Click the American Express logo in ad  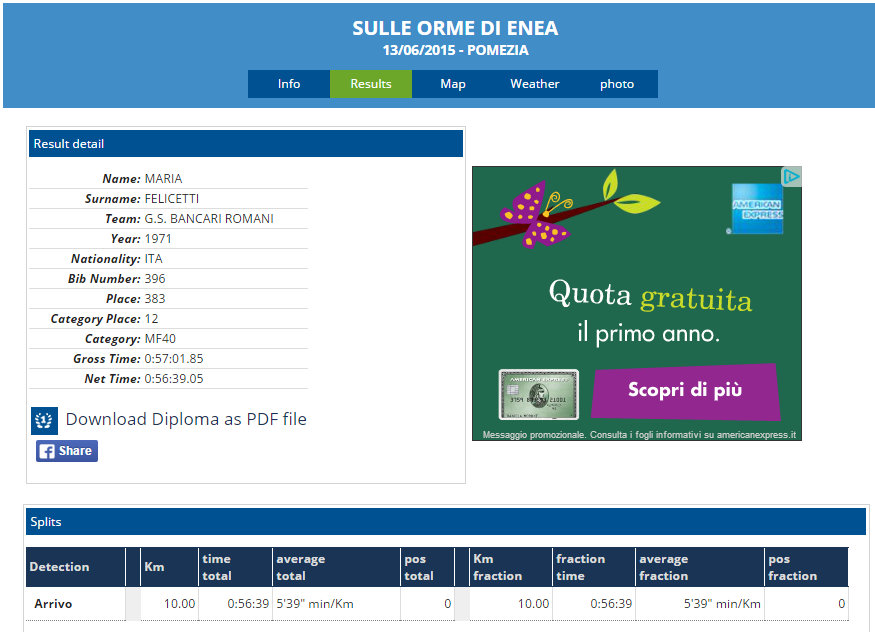click(755, 208)
